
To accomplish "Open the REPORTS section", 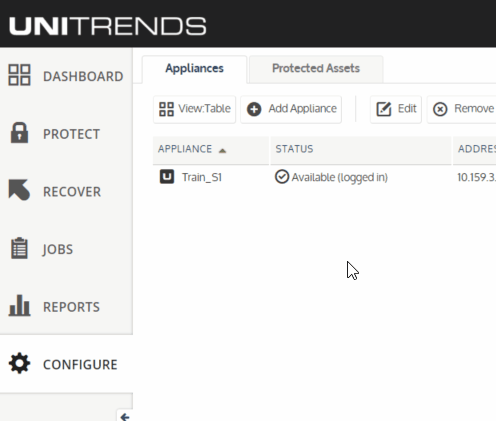I will pos(66,307).
